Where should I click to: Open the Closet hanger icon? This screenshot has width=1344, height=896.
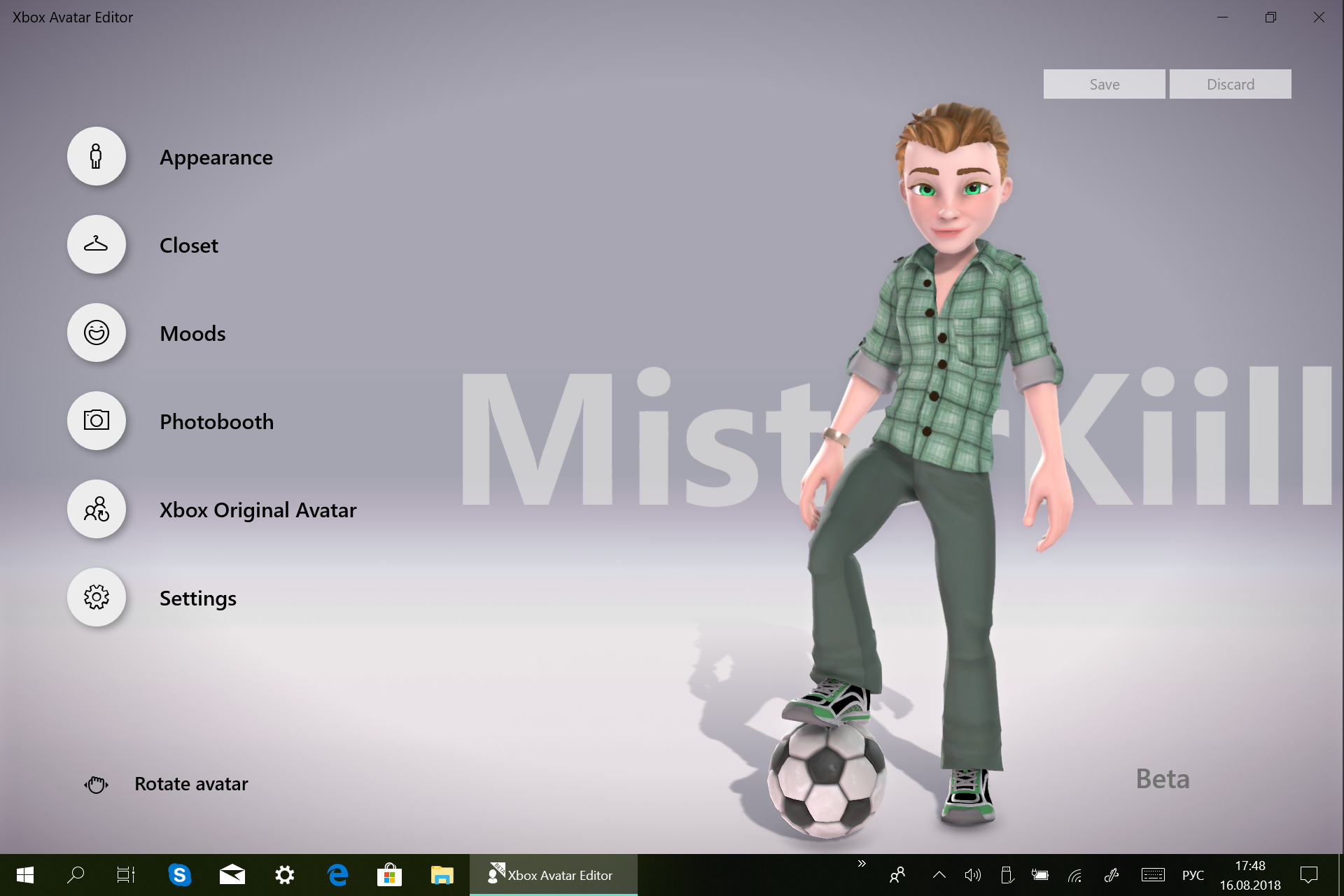[97, 244]
